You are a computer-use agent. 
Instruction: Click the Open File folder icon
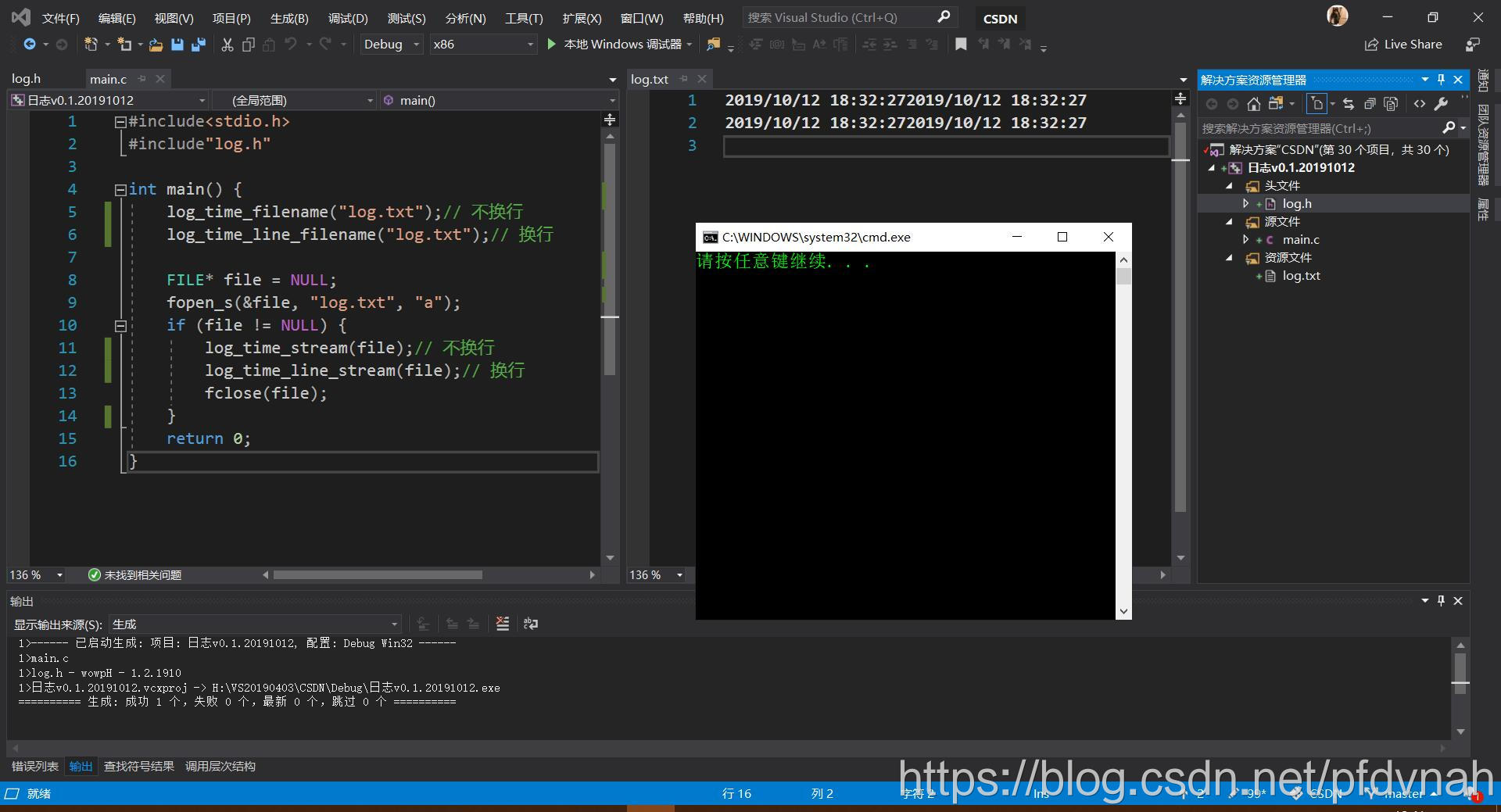tap(156, 45)
